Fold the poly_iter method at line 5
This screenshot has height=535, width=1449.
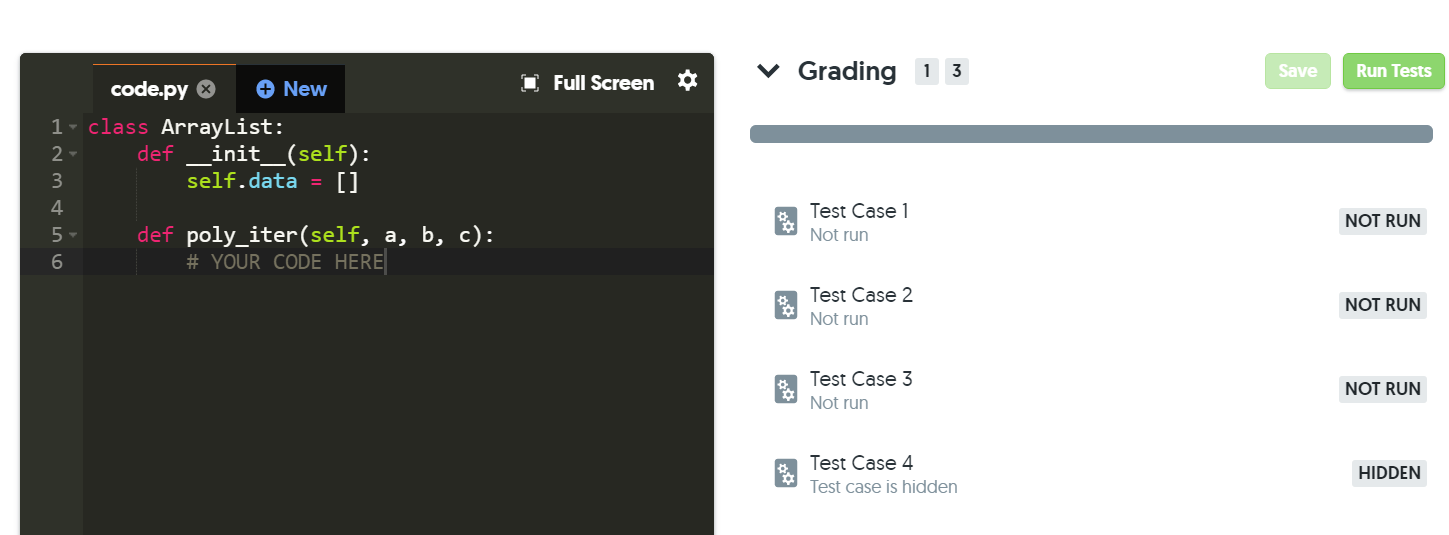pyautogui.click(x=73, y=235)
